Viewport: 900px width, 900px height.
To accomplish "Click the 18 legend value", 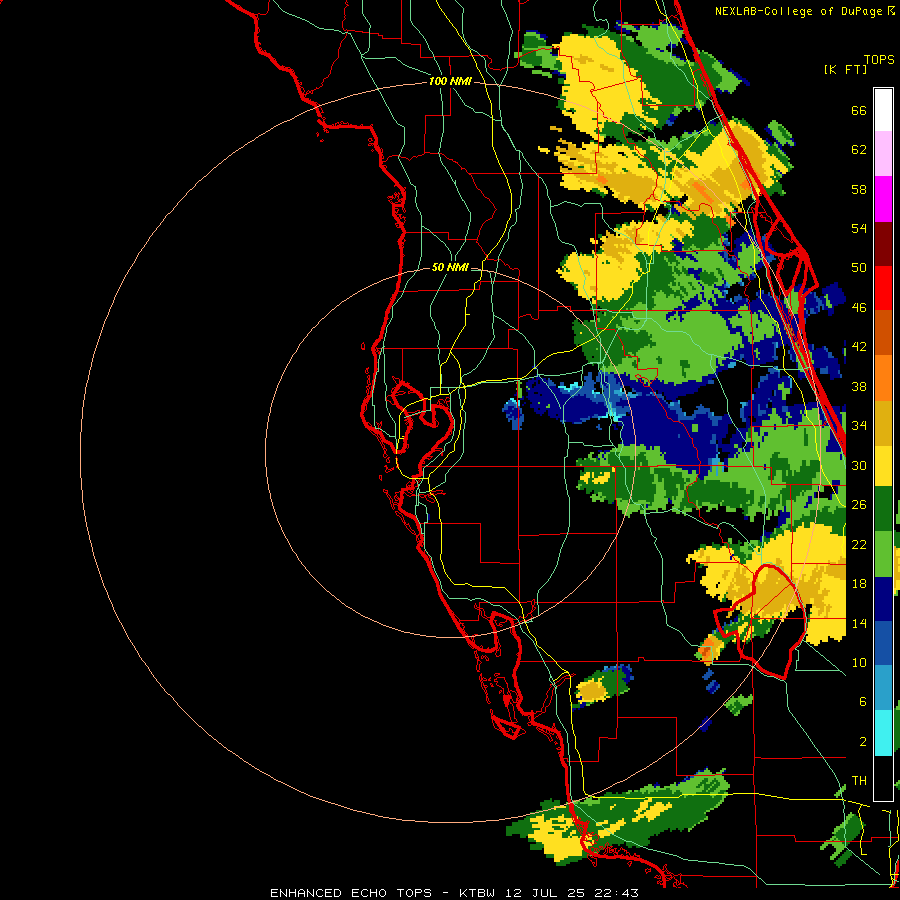I will (x=859, y=584).
